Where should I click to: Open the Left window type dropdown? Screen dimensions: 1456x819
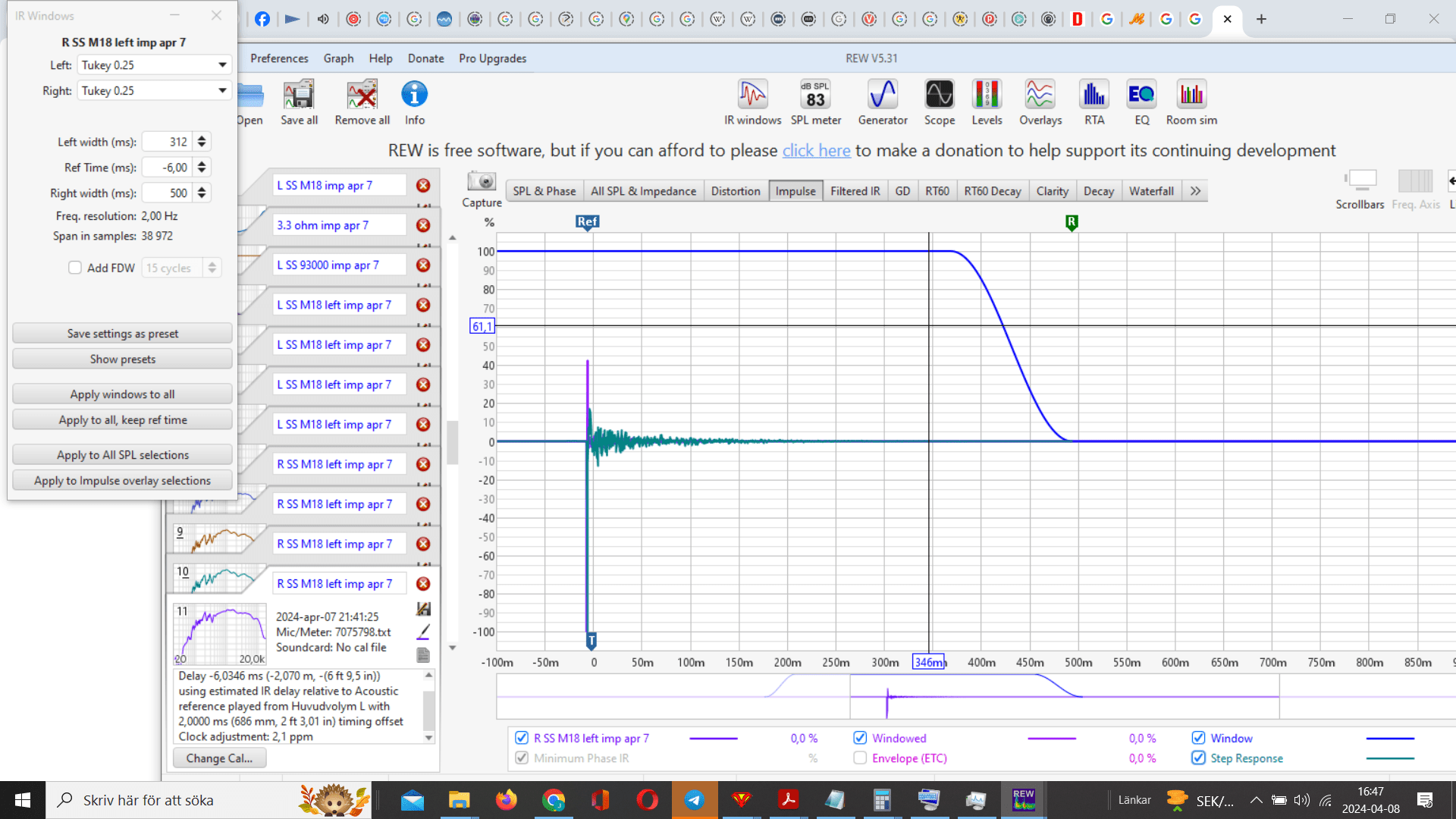coord(154,65)
